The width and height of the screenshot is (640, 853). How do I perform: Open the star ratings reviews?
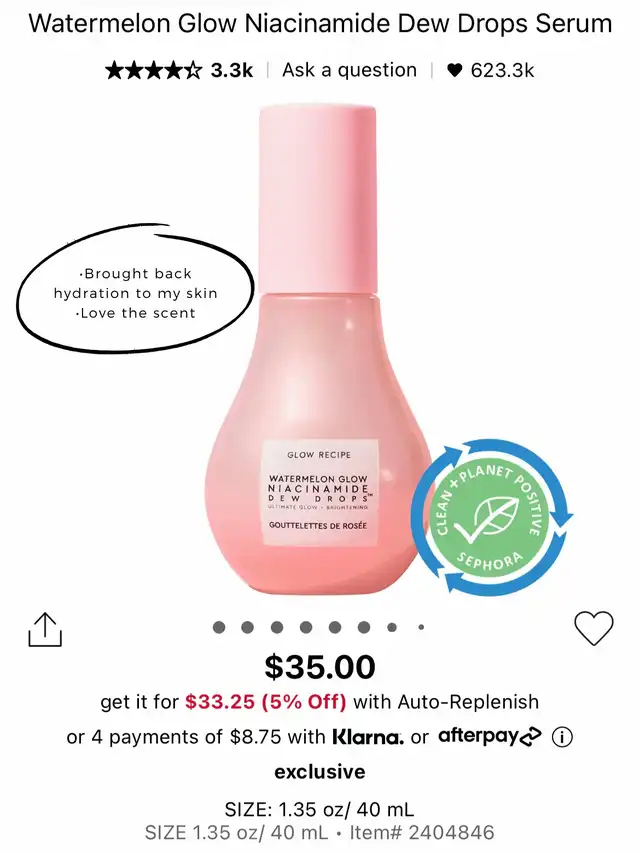pos(153,70)
